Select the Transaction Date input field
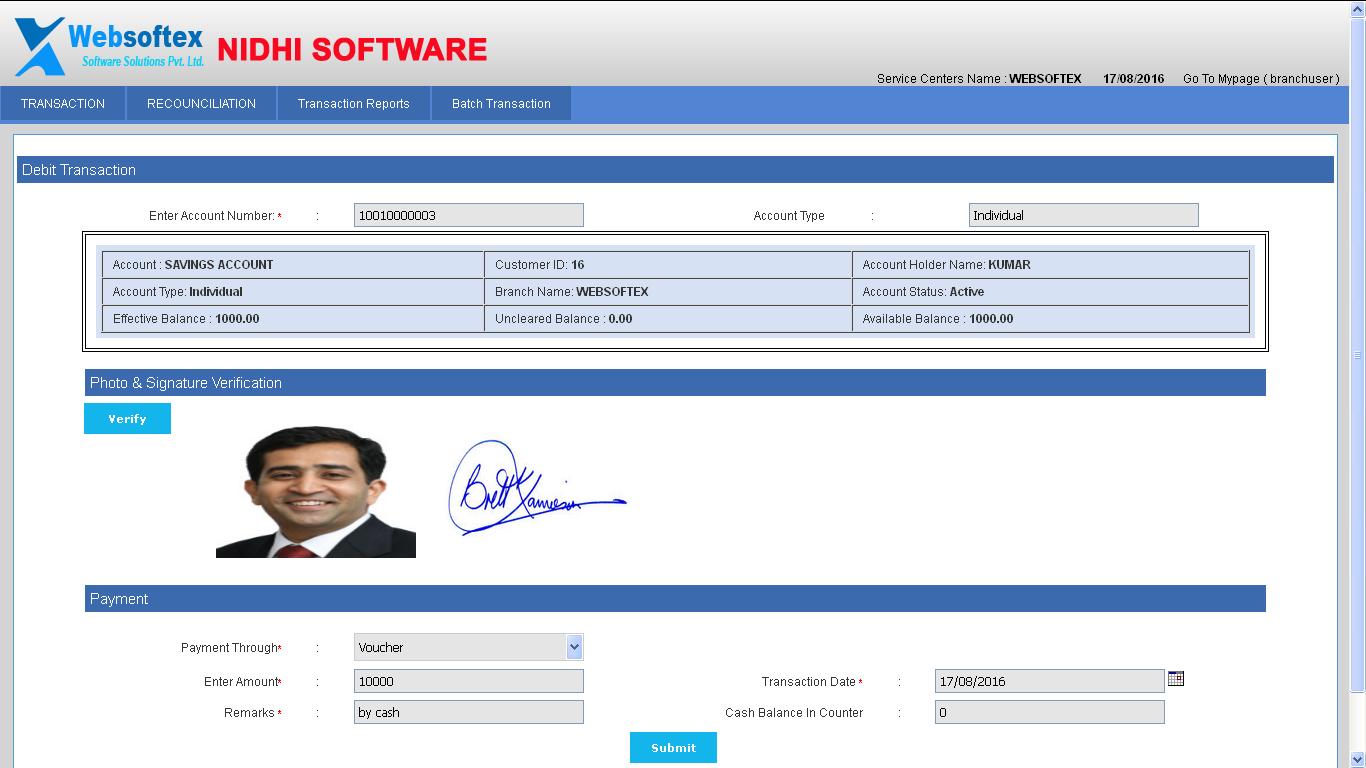 click(x=1049, y=682)
